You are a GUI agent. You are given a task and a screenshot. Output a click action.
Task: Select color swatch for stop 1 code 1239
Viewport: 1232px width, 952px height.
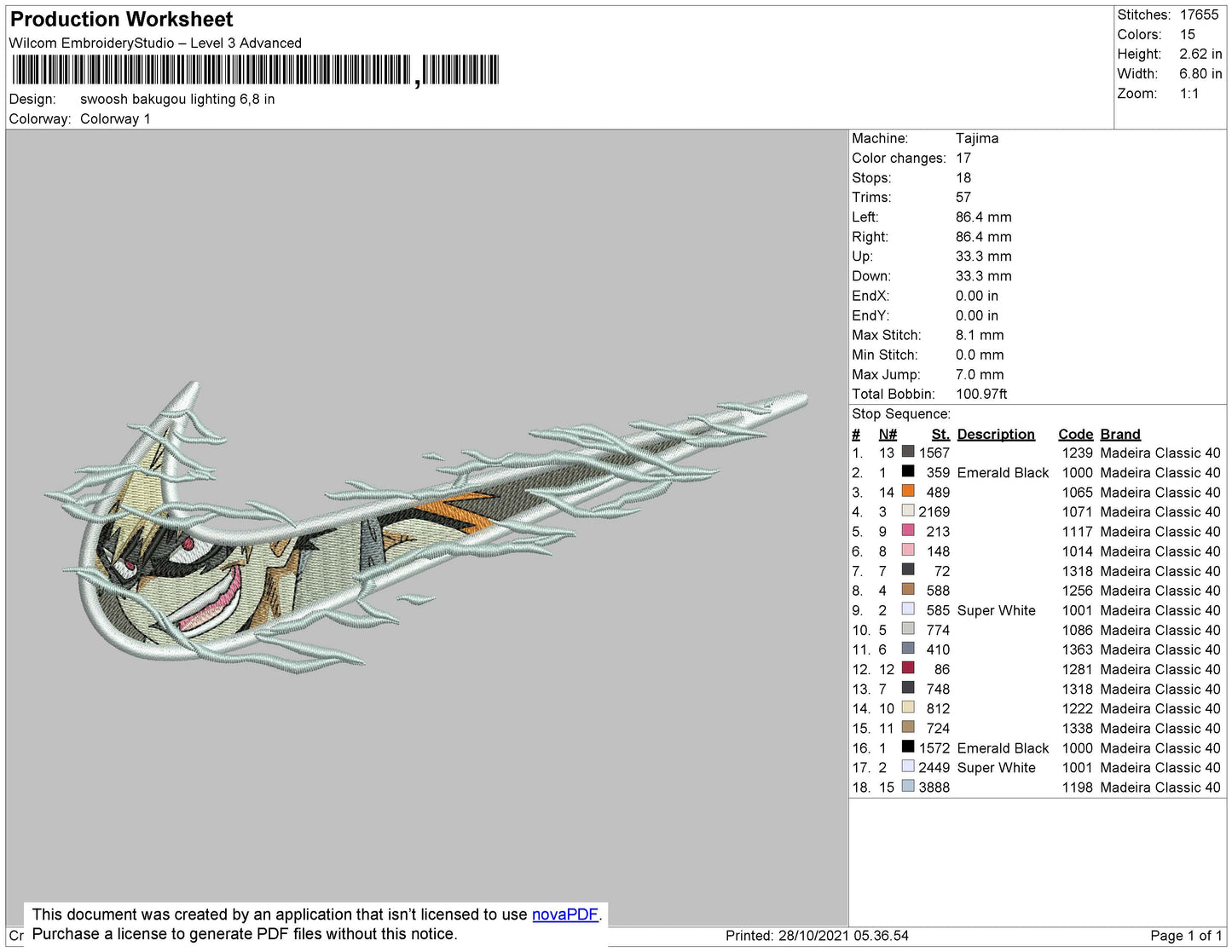[908, 453]
